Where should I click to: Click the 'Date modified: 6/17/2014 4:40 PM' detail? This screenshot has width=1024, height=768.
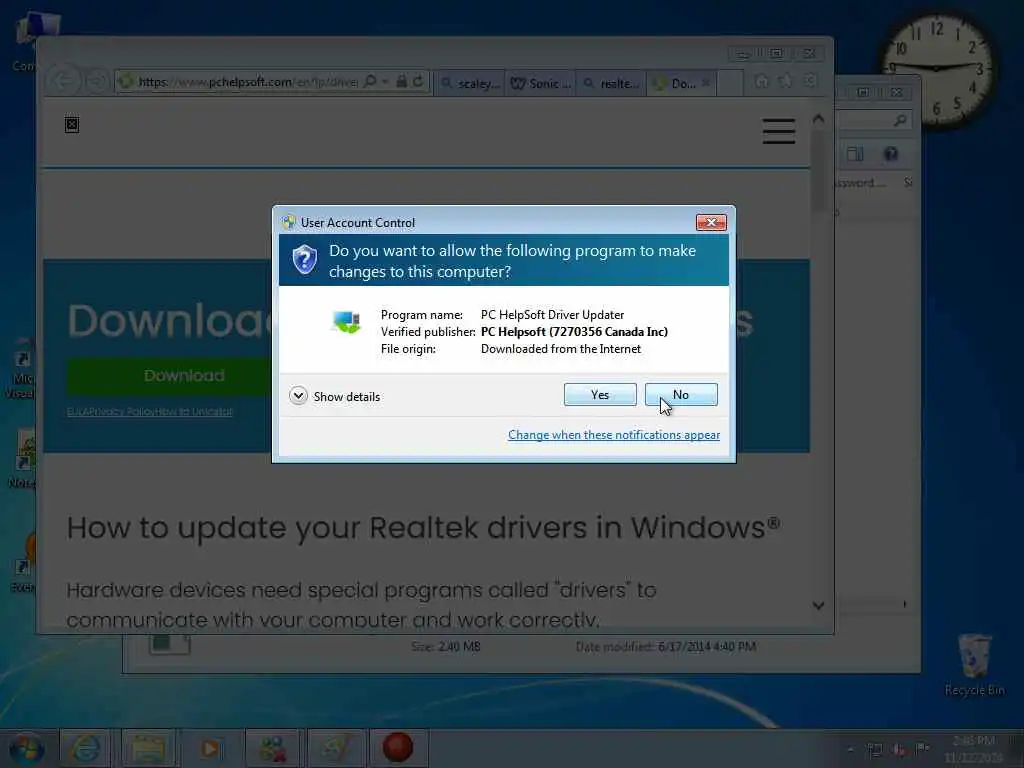(665, 647)
